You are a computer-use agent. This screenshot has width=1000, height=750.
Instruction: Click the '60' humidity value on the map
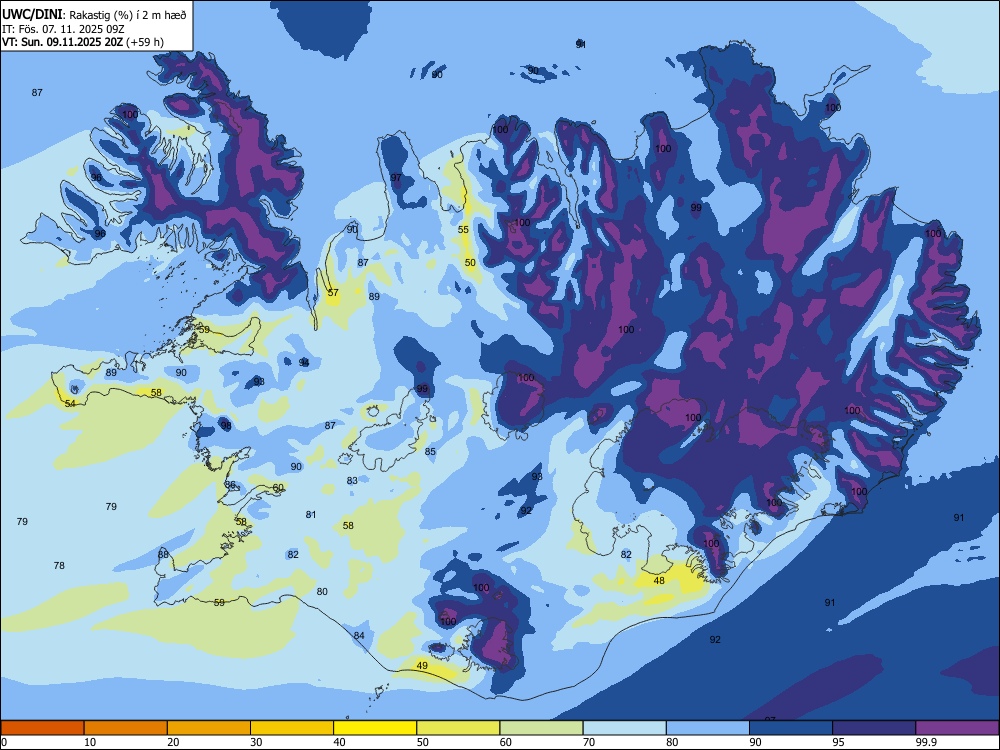click(x=278, y=487)
